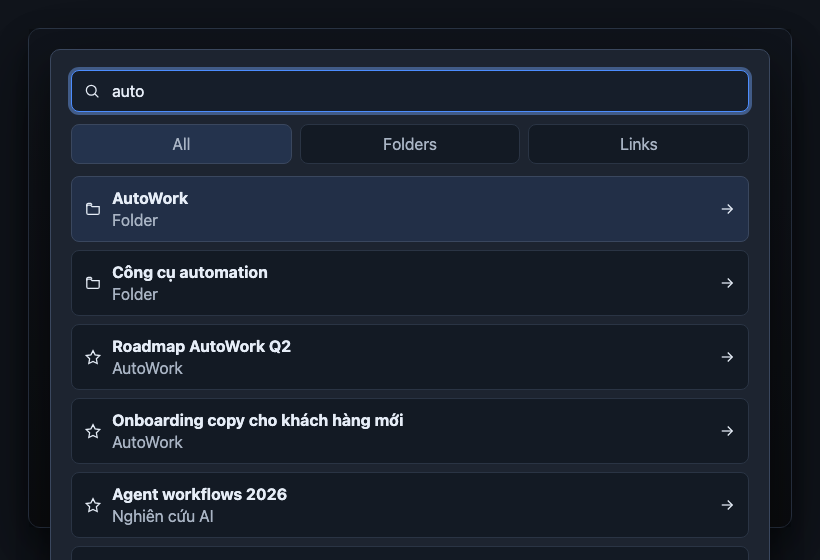
Task: Click AutoWork subtitle under Onboarding copy
Action: 147,443
